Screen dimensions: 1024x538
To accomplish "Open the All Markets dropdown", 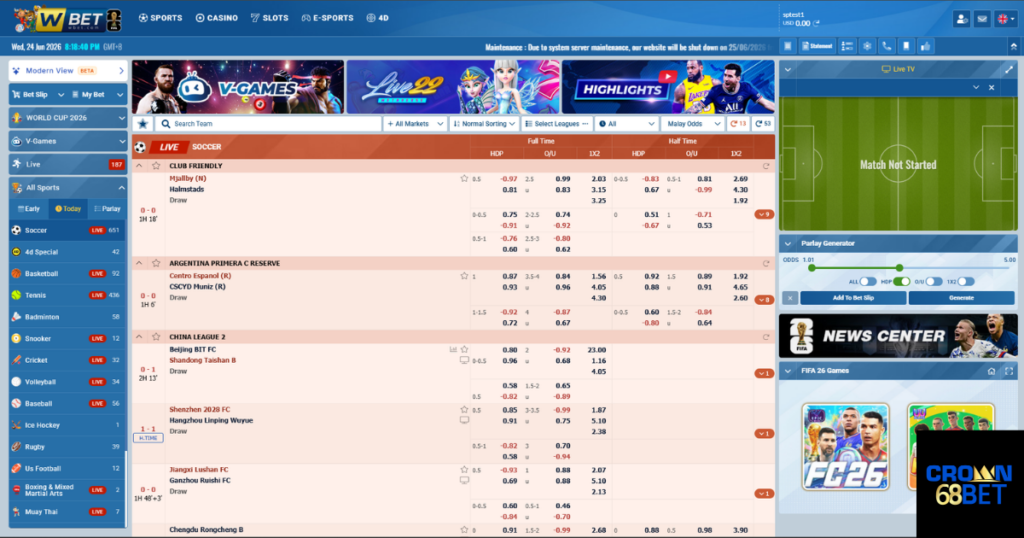I will [x=415, y=123].
